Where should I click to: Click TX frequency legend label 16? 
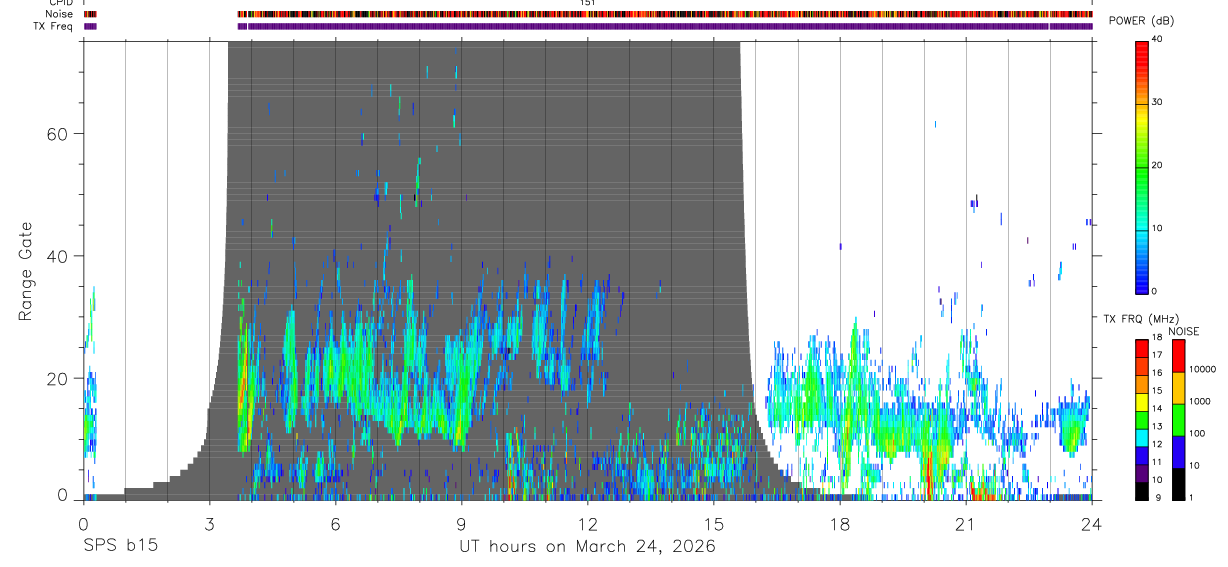(x=1158, y=373)
